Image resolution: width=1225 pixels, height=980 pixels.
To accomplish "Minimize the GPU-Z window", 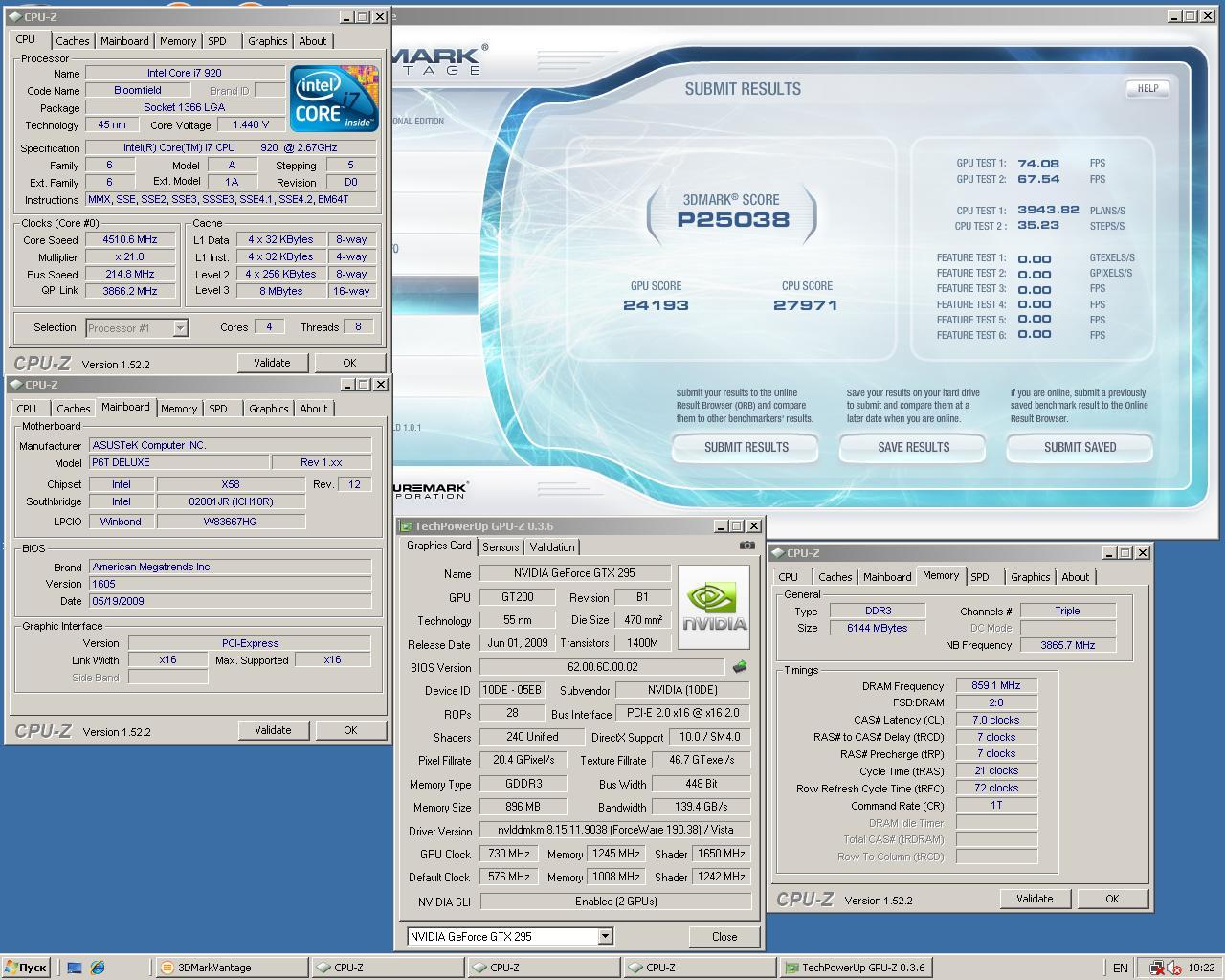I will point(720,526).
